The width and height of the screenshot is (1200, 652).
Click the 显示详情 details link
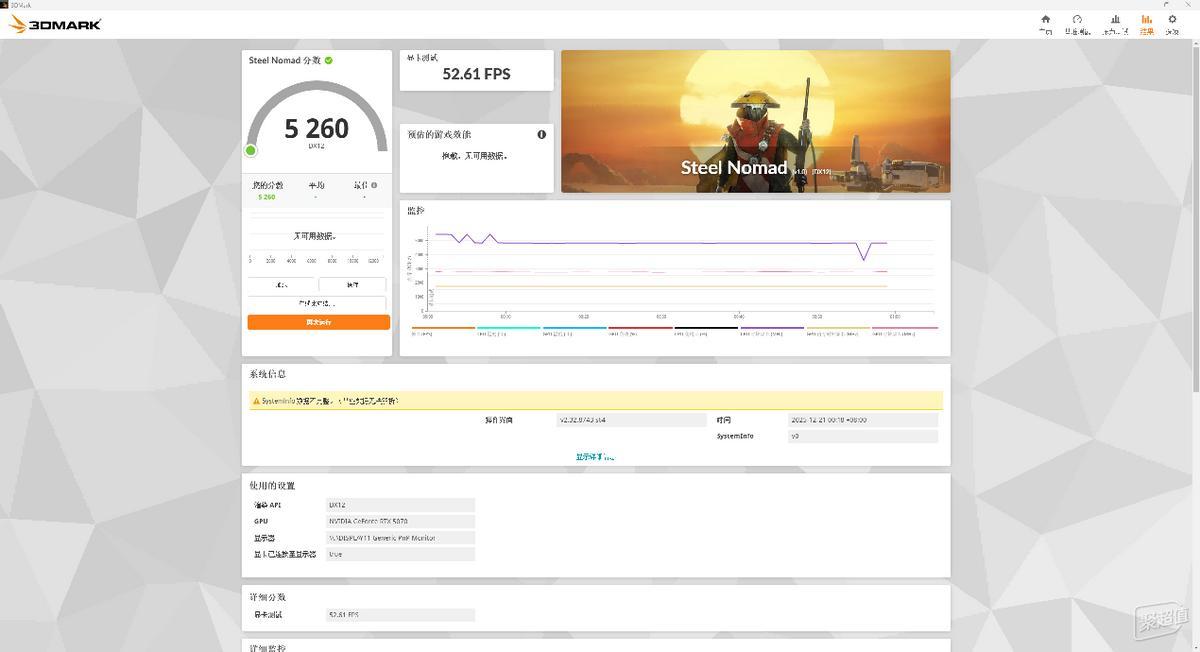(594, 456)
